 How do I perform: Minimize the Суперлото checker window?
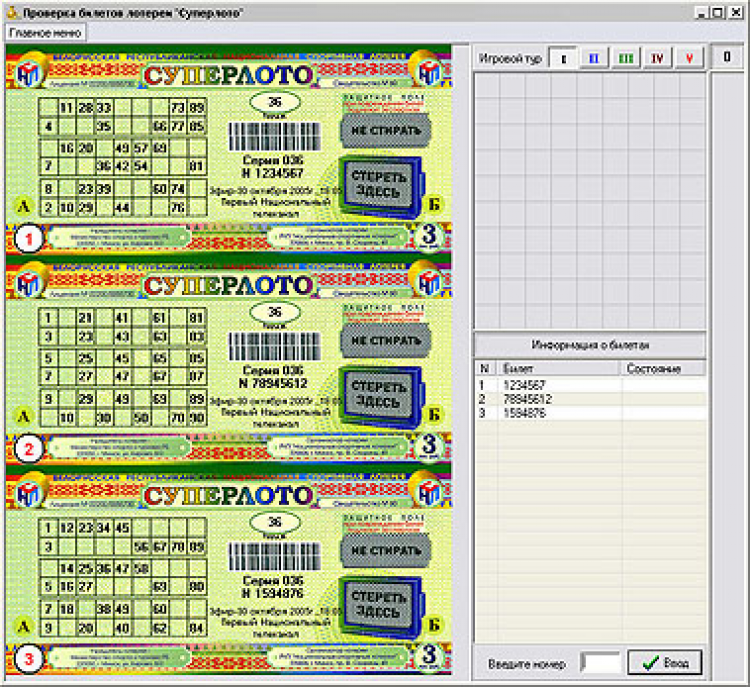pyautogui.click(x=701, y=12)
